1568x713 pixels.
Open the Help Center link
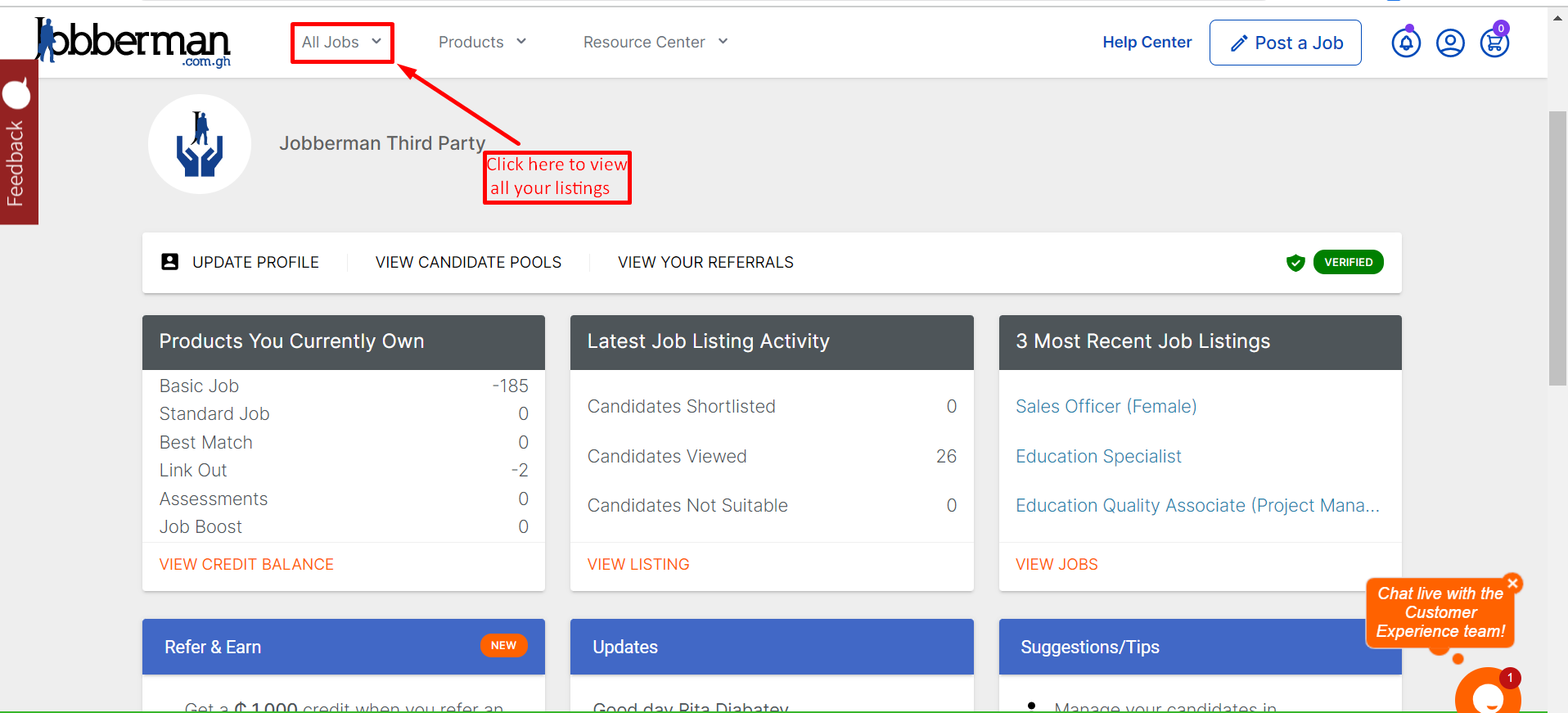(x=1147, y=43)
